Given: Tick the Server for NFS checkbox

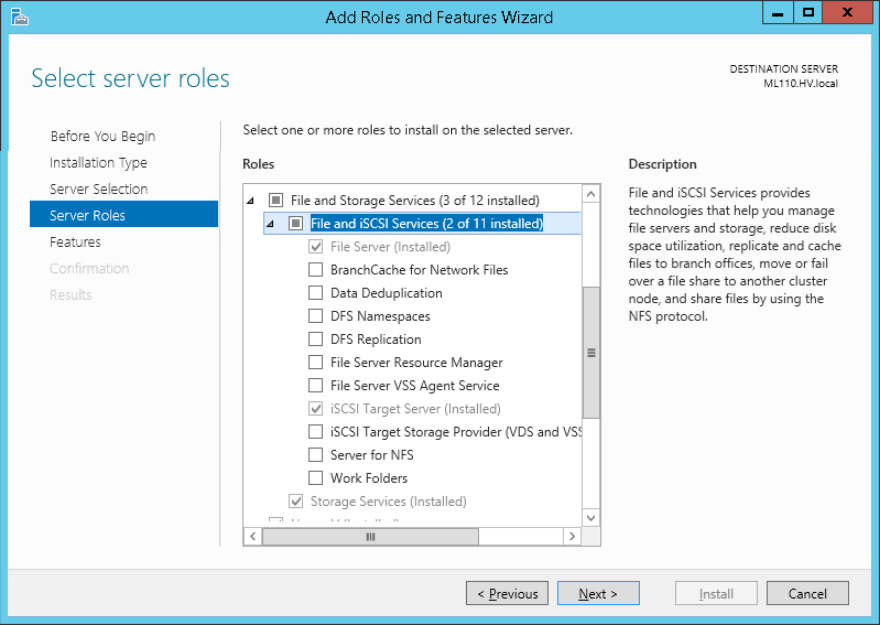Looking at the screenshot, I should click(316, 455).
